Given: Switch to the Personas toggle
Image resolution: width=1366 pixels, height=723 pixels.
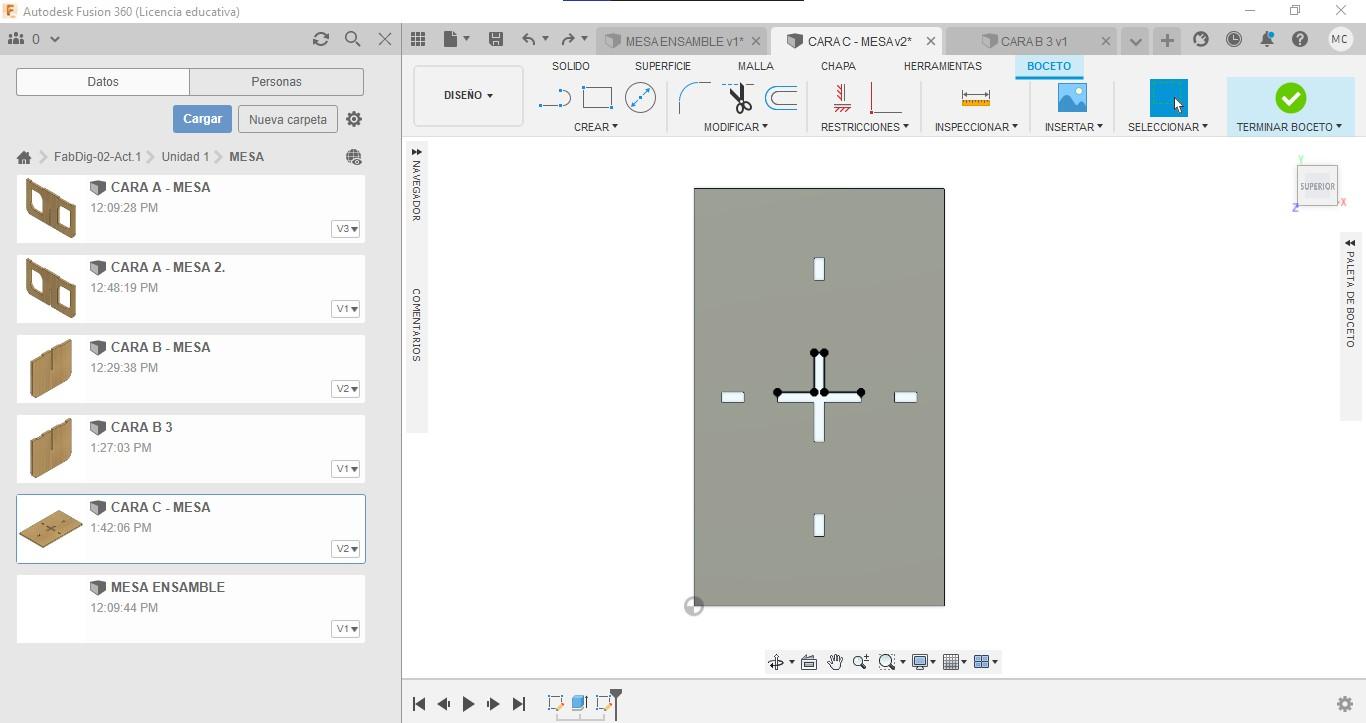Looking at the screenshot, I should pos(276,82).
